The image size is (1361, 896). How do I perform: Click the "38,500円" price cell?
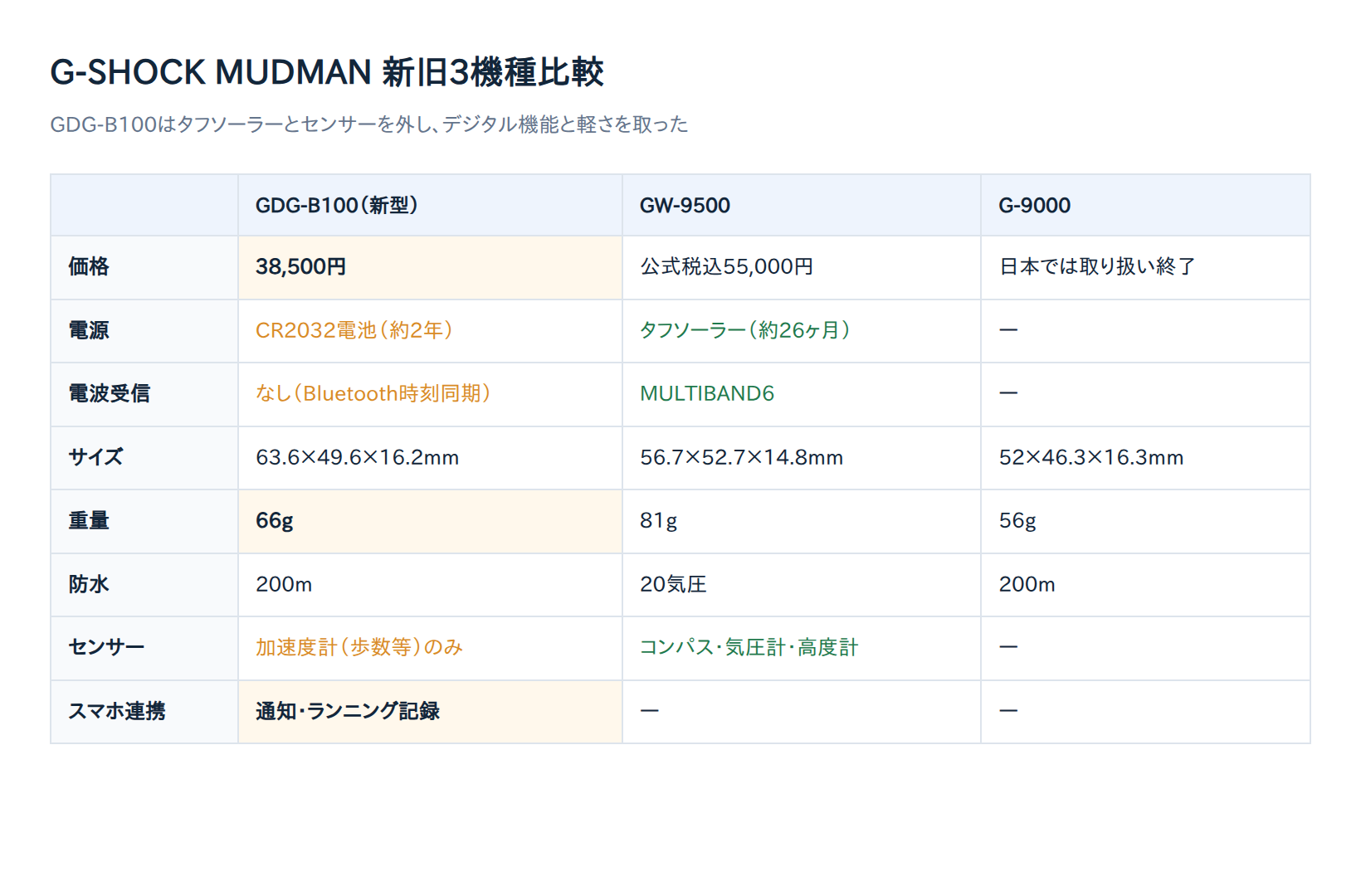click(x=430, y=267)
